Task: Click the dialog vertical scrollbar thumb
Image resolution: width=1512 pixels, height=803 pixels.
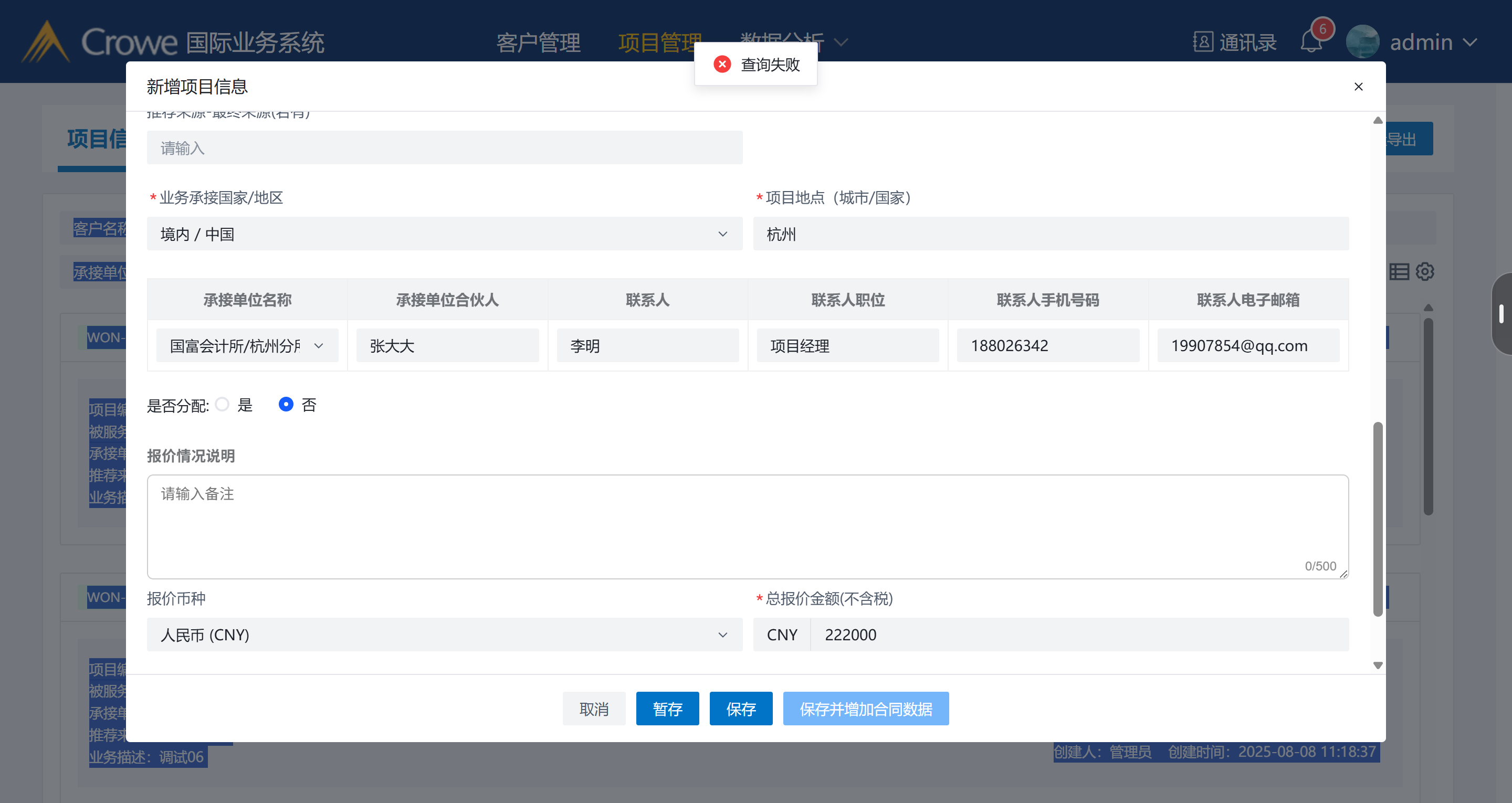Action: pyautogui.click(x=1378, y=519)
